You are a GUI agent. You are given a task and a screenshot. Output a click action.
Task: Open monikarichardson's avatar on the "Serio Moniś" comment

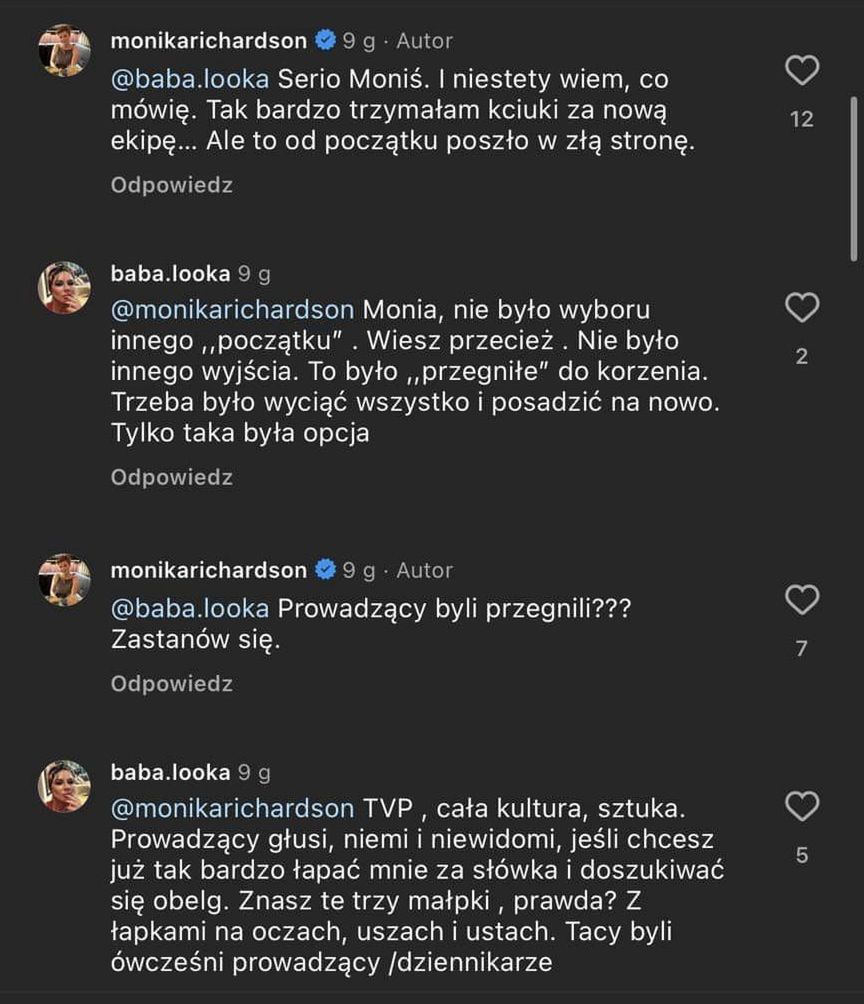click(x=64, y=48)
